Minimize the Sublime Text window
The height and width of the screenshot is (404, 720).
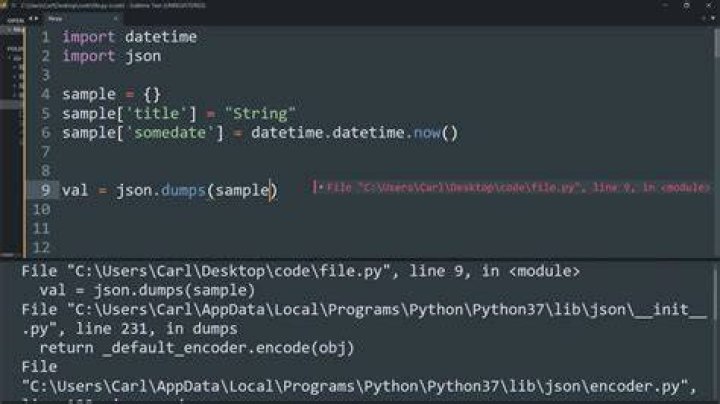tap(664, 6)
